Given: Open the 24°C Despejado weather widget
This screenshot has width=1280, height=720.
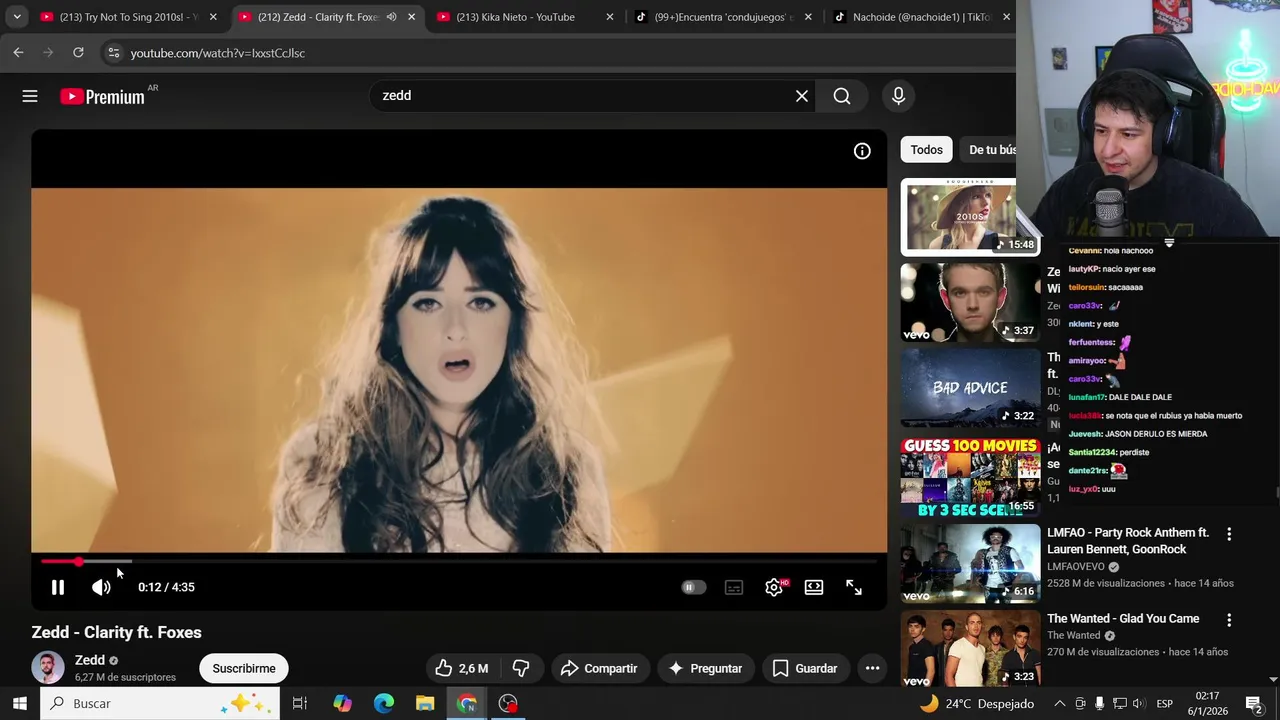Looking at the screenshot, I should (x=976, y=704).
